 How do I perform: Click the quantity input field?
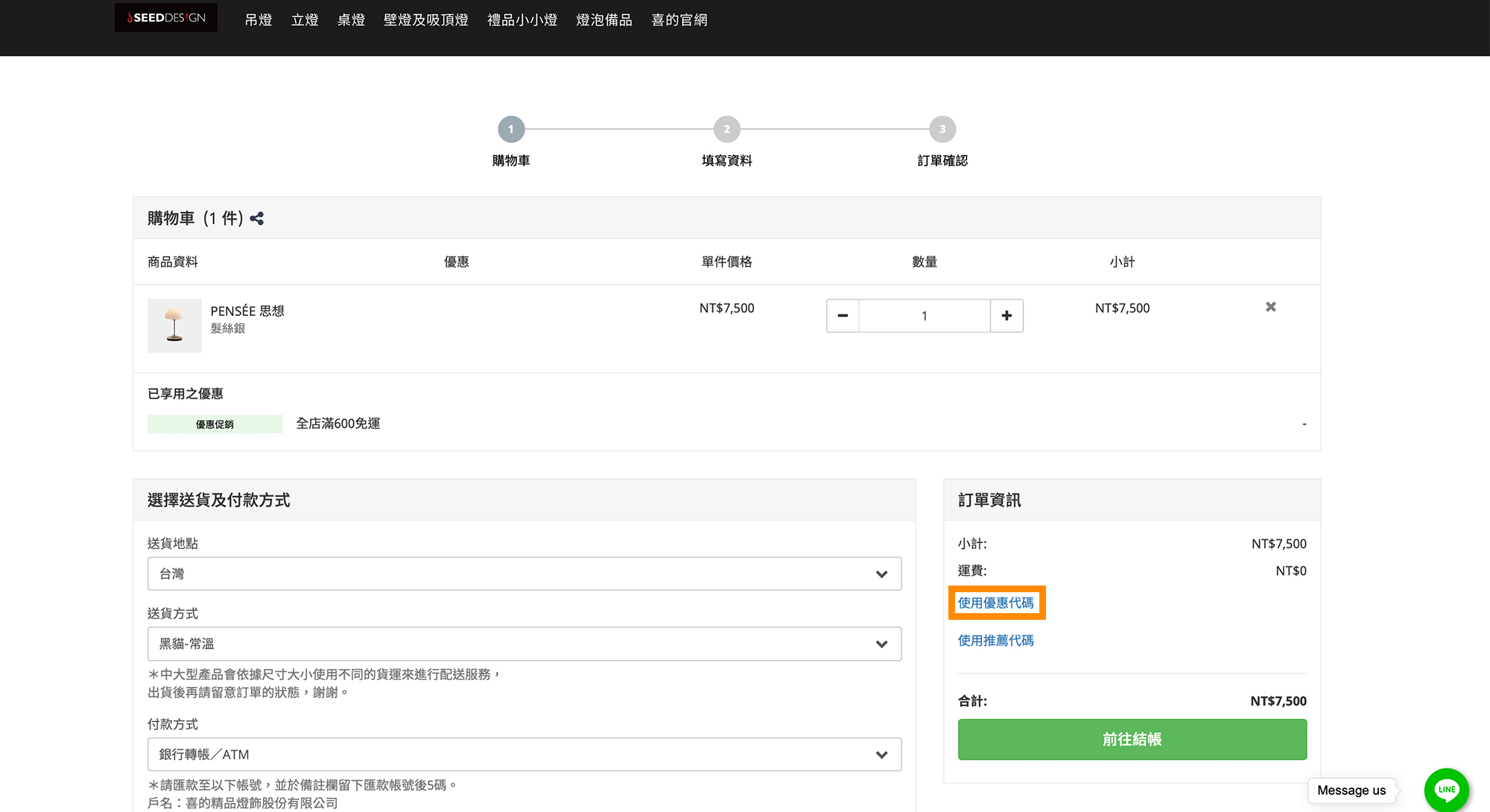[924, 316]
